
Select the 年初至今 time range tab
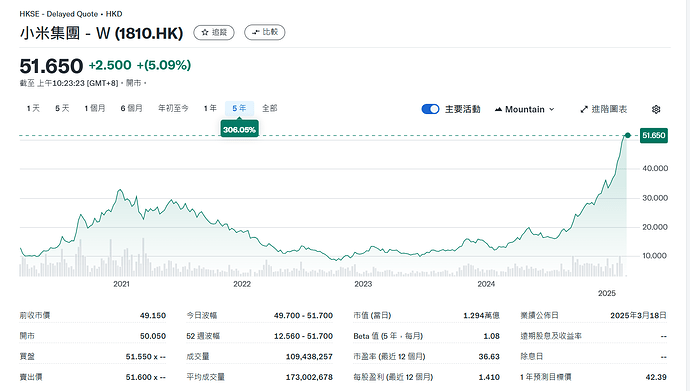(x=173, y=108)
